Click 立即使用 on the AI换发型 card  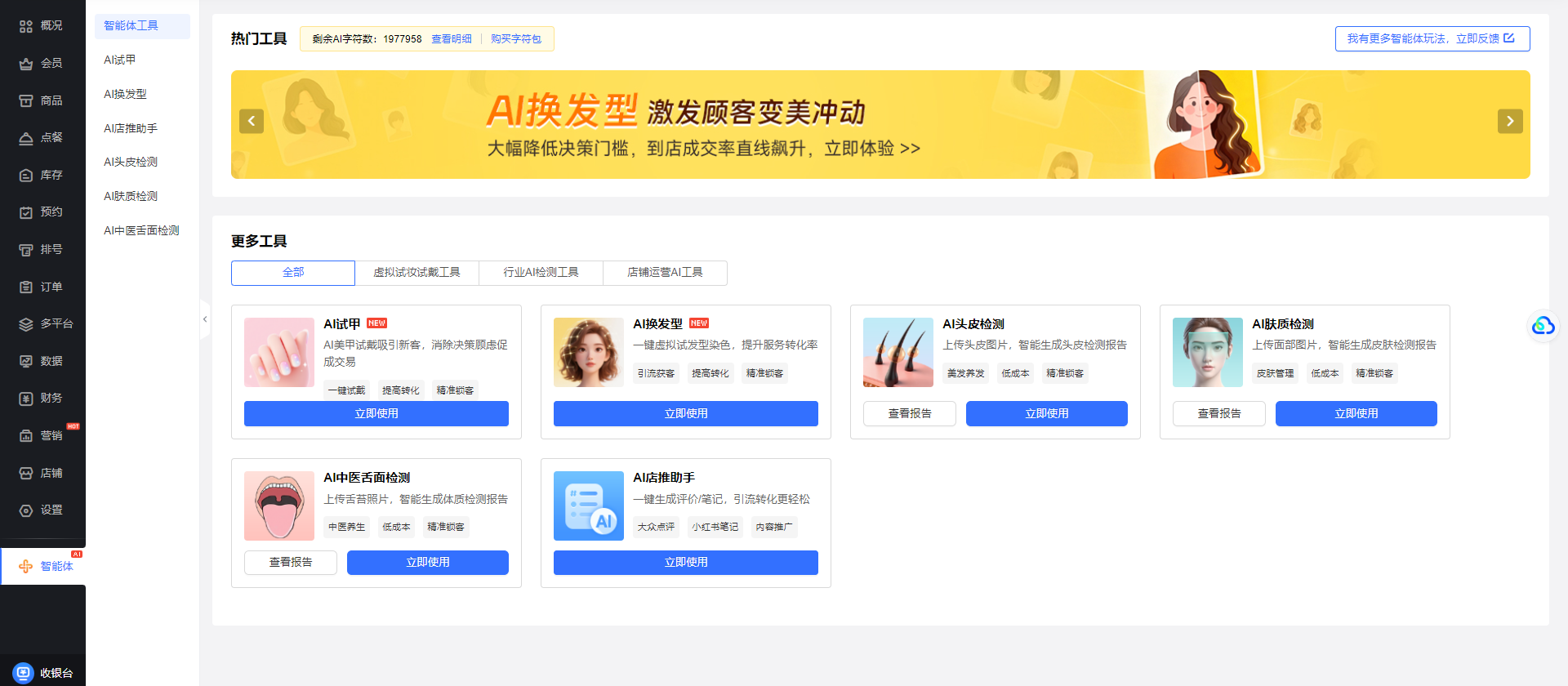coord(686,414)
